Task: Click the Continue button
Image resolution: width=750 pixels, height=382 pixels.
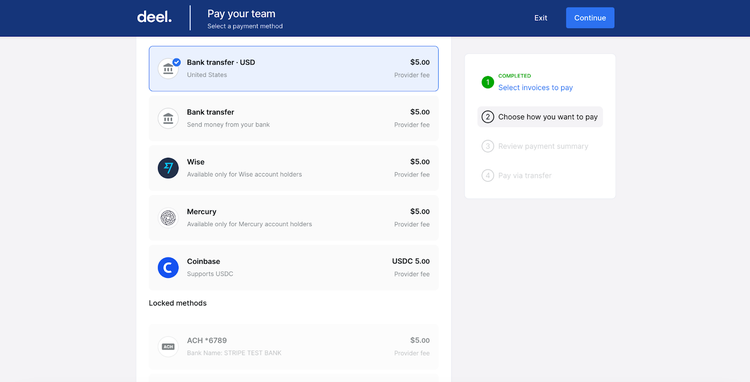Action: click(x=590, y=18)
